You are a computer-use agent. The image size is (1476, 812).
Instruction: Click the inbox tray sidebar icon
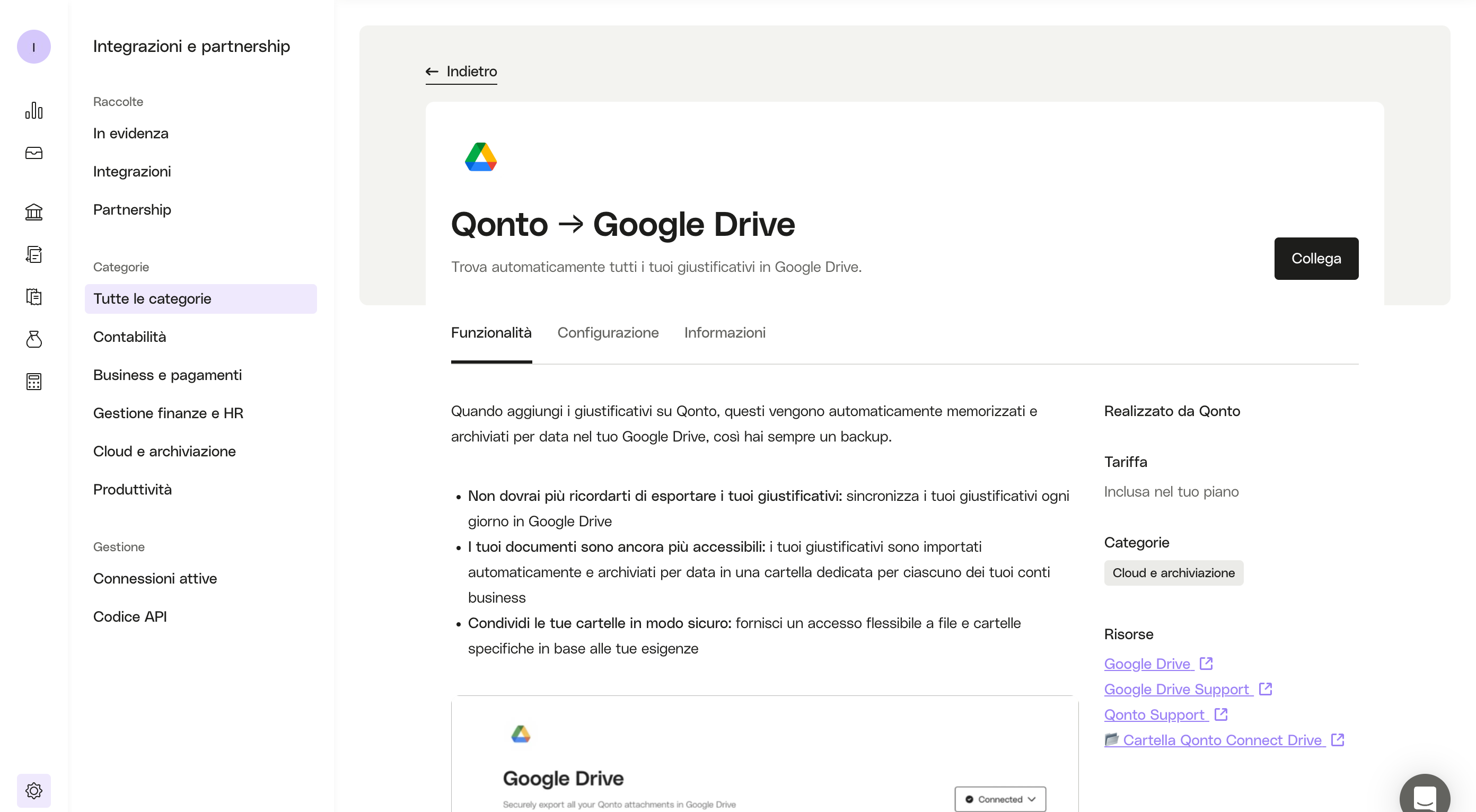pos(34,153)
